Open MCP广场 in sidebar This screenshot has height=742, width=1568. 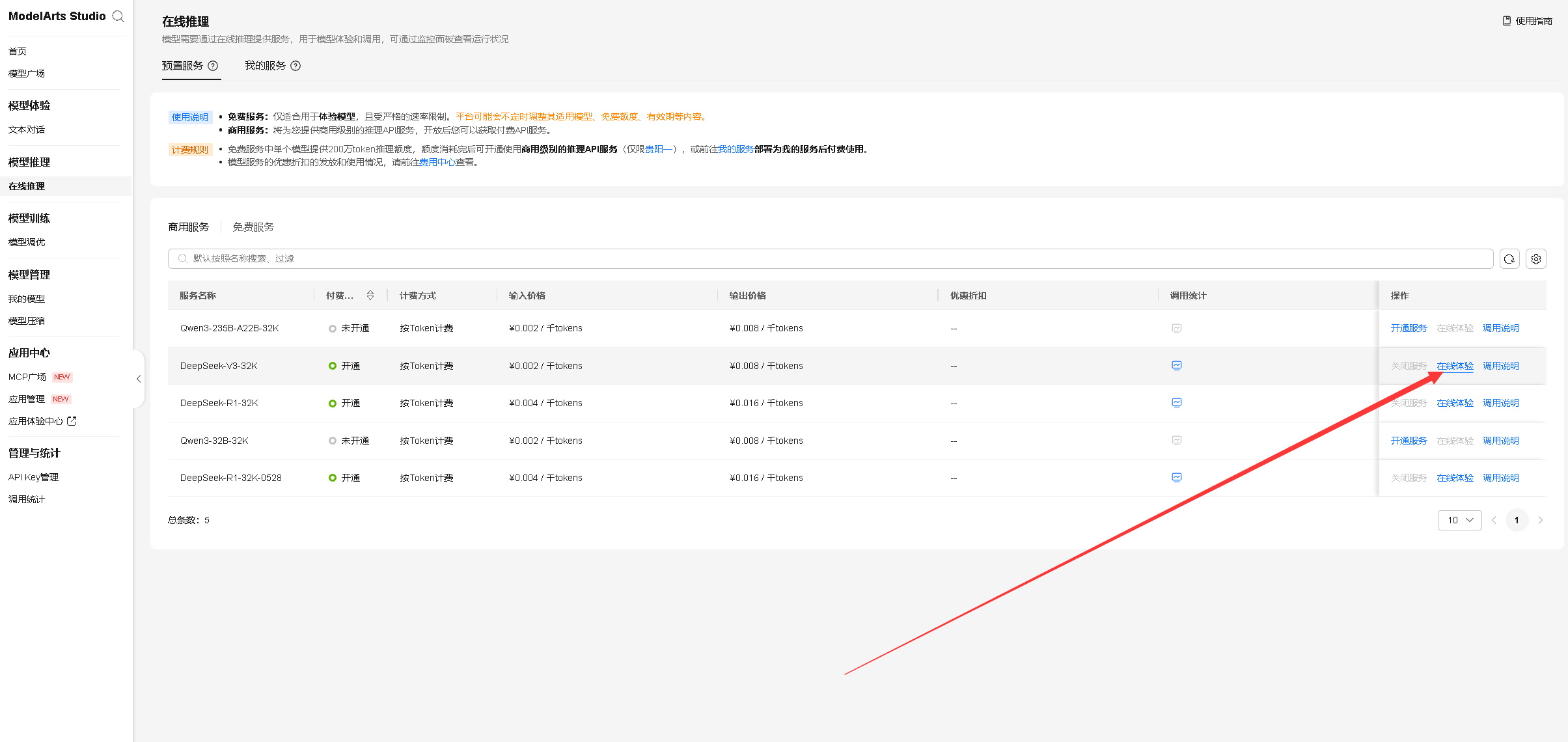click(x=27, y=377)
